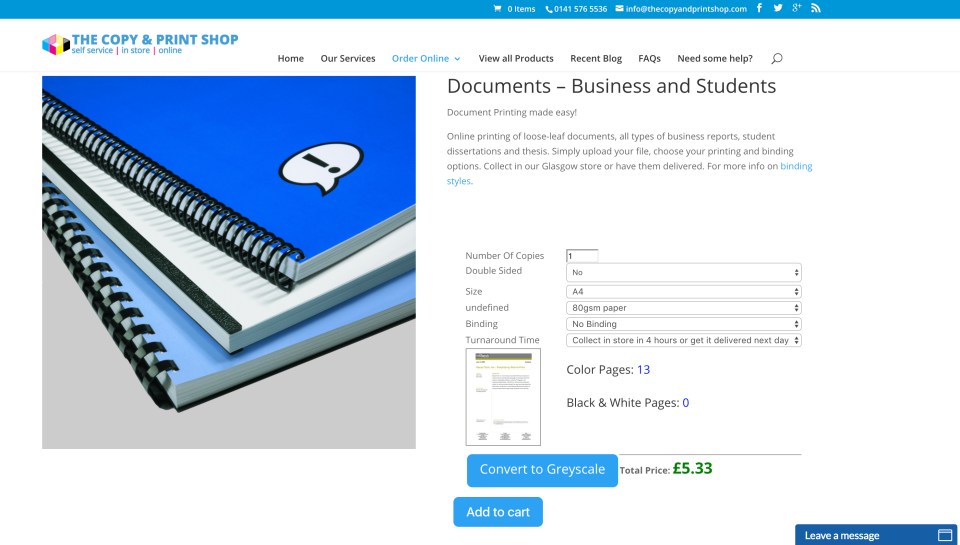960x545 pixels.
Task: Open Need some help? menu item
Action: pyautogui.click(x=715, y=59)
